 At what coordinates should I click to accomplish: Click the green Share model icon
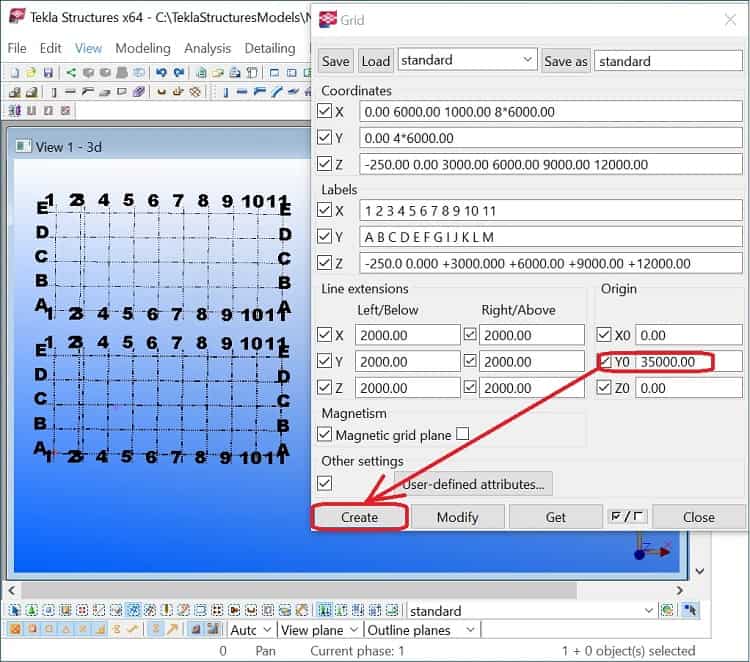71,72
